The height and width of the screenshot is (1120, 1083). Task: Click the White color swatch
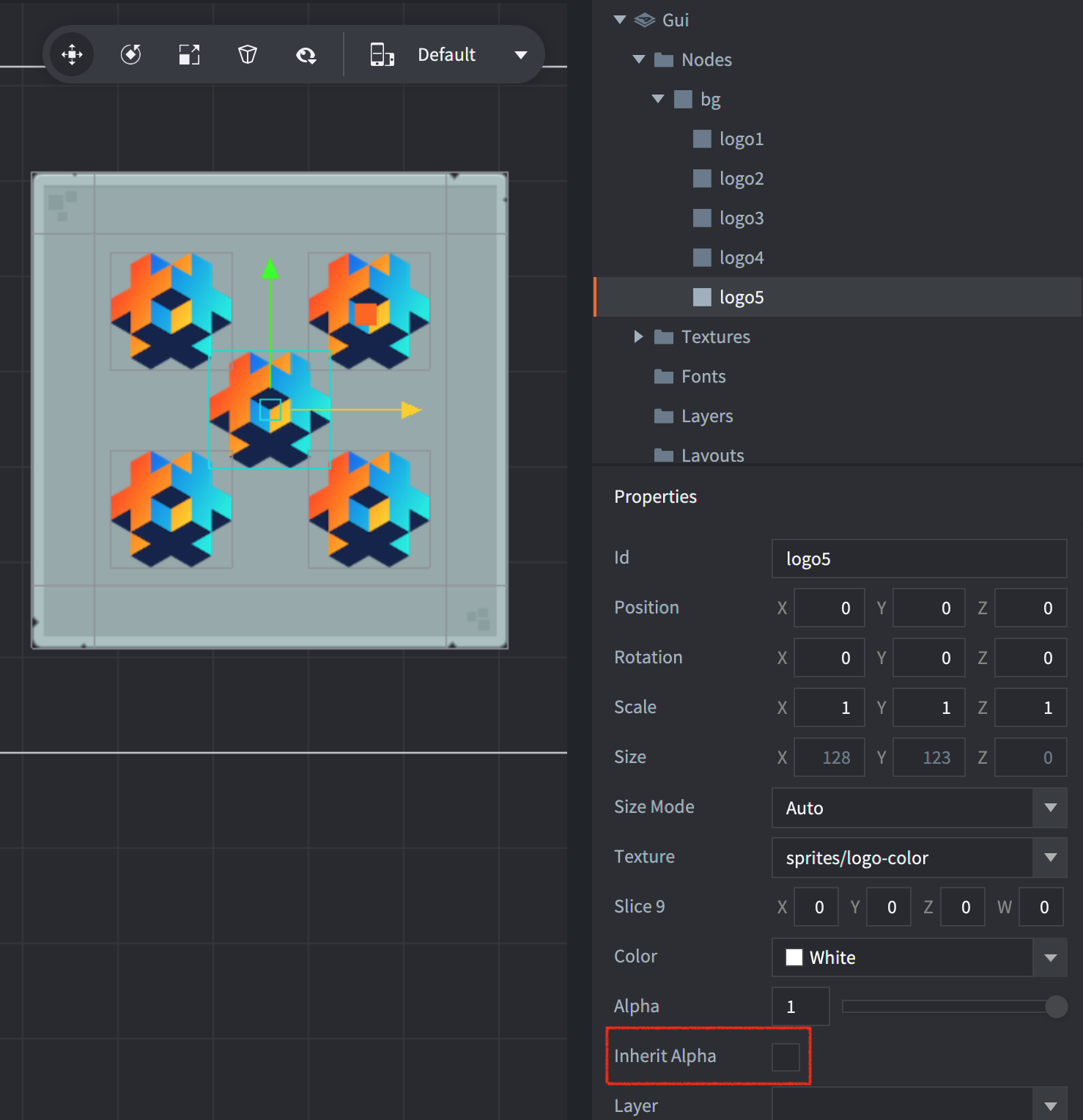794,957
